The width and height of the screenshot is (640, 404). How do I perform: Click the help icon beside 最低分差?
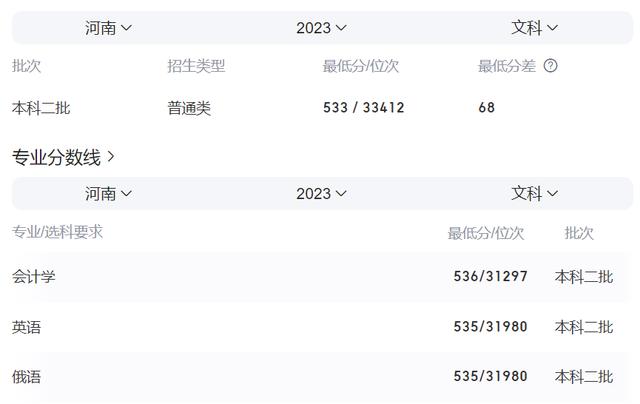click(550, 66)
